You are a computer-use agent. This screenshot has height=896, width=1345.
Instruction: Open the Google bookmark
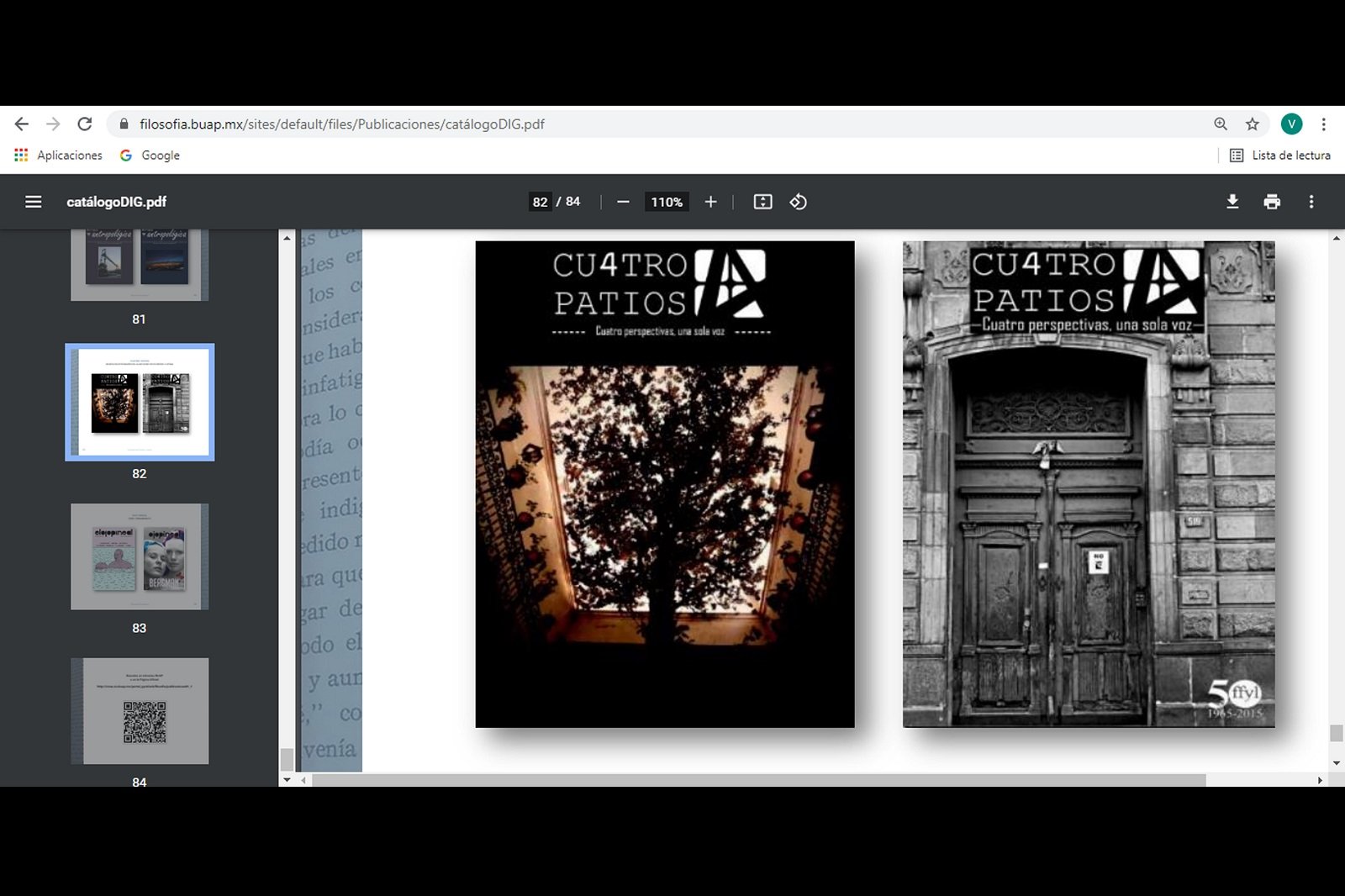pos(150,155)
